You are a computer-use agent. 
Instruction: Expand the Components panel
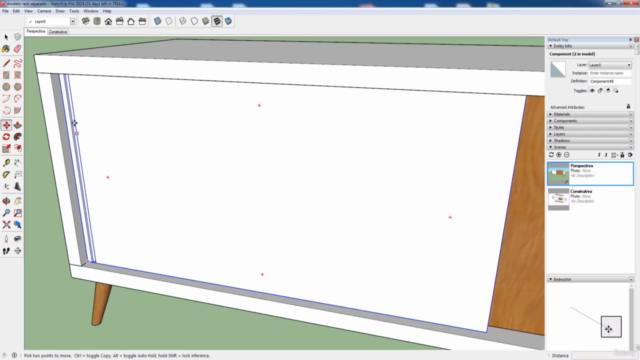(590, 121)
